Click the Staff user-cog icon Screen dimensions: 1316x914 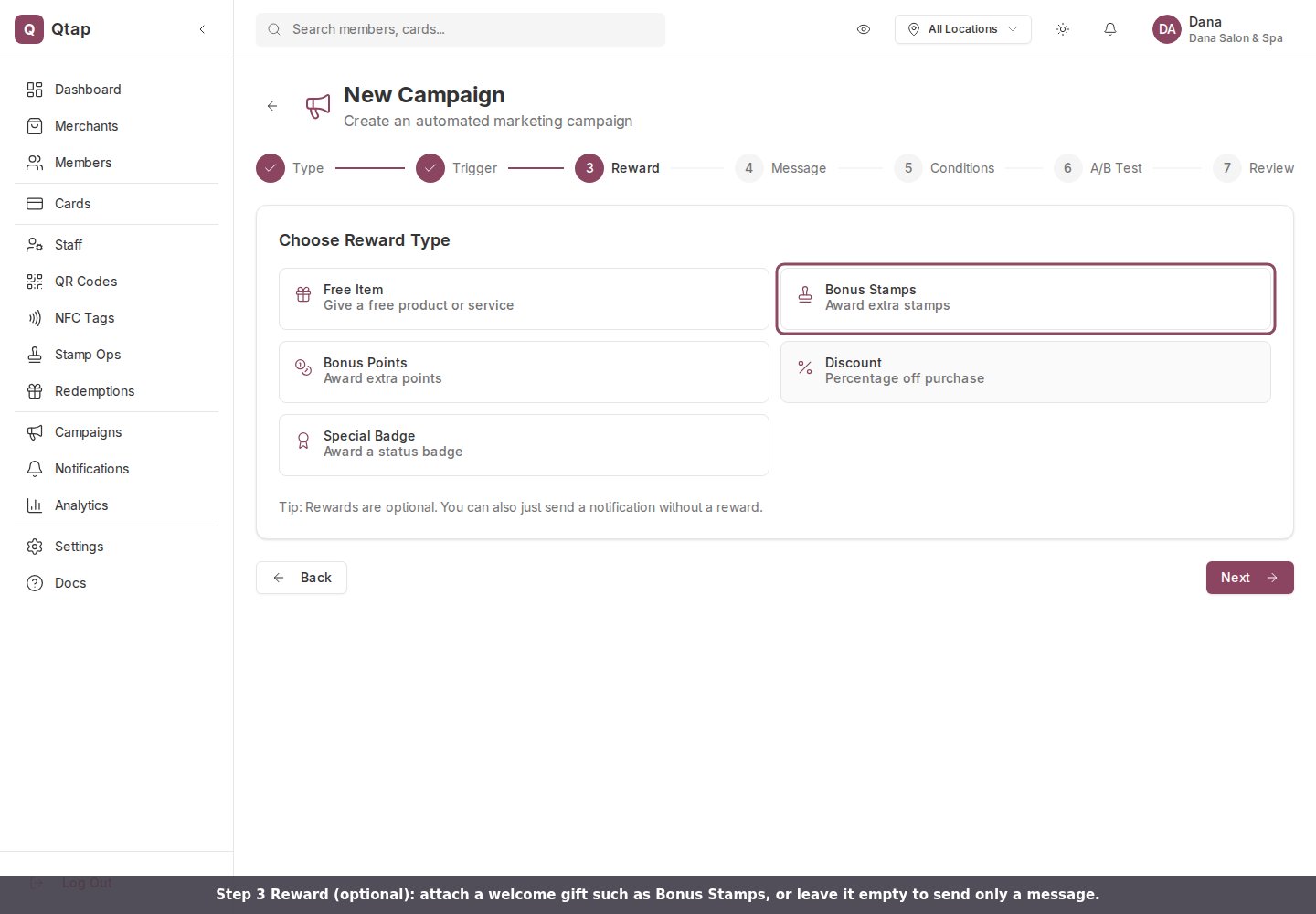pyautogui.click(x=35, y=245)
